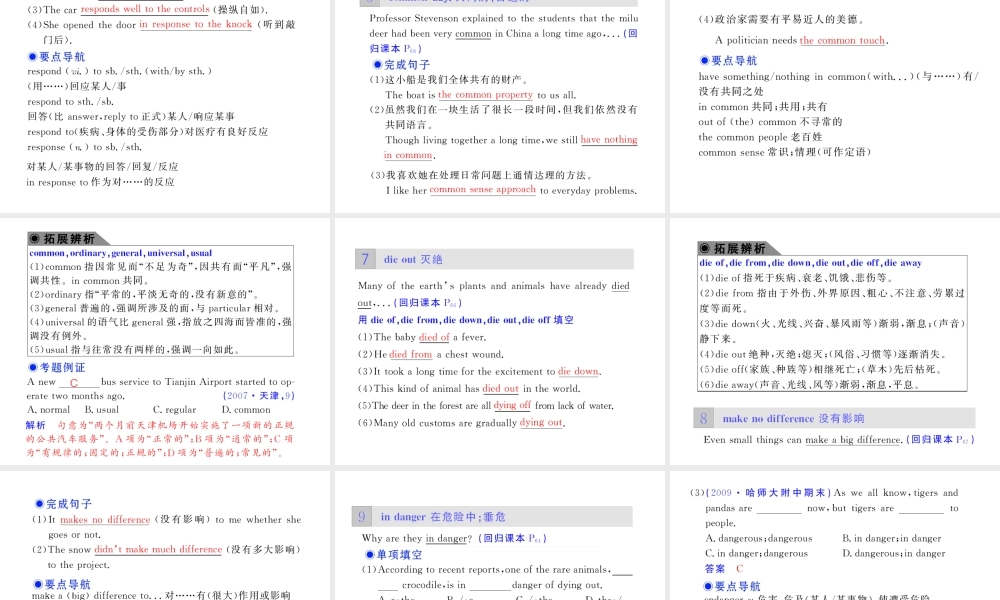This screenshot has width=1000, height=600.
Task: Click the number box "9"
Action: 362,516
